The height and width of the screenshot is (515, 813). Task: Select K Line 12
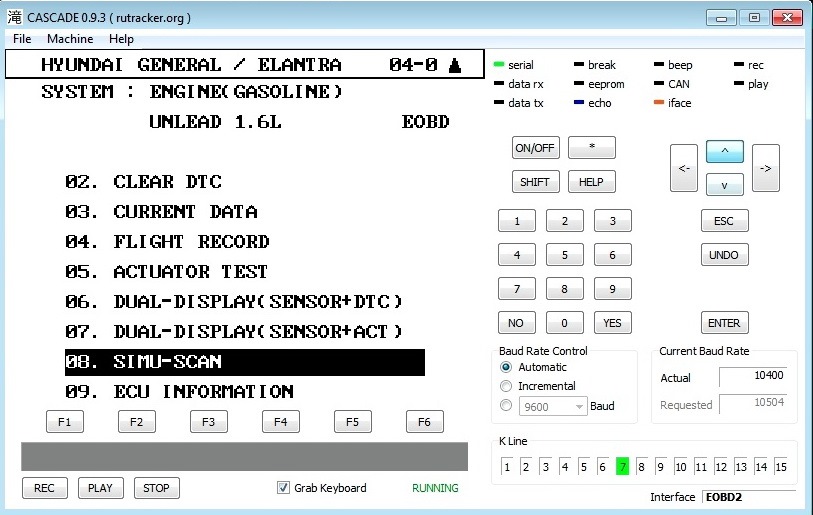(x=721, y=467)
